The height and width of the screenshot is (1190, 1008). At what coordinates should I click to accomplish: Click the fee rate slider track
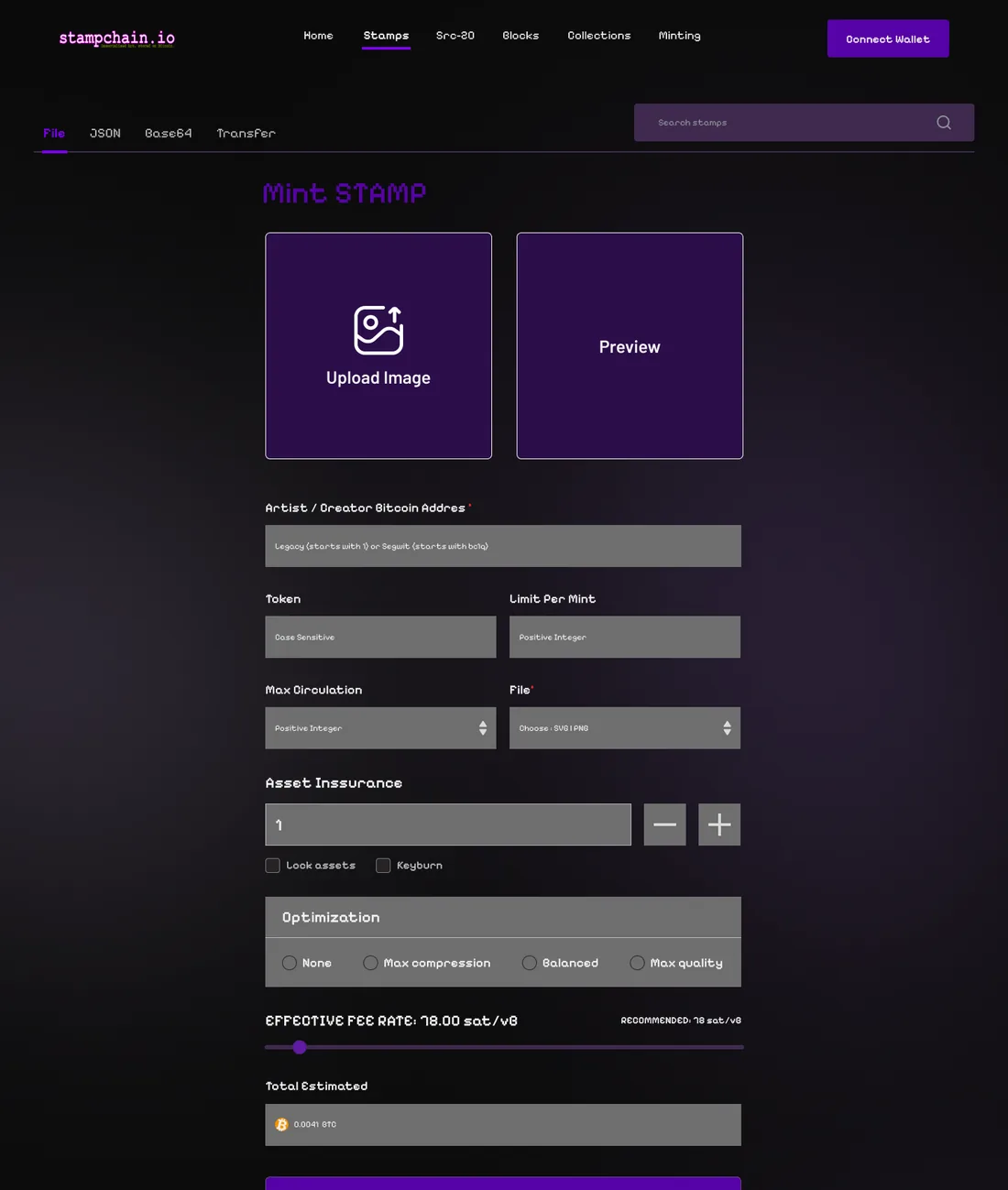tap(504, 1047)
